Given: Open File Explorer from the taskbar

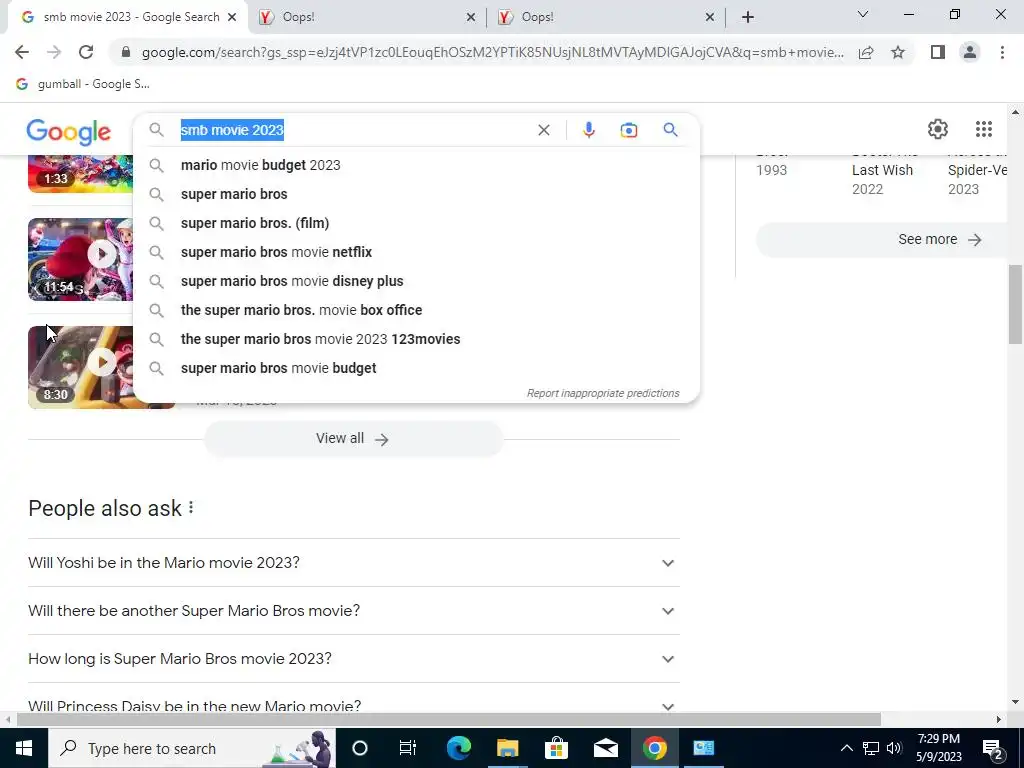Looking at the screenshot, I should coord(507,748).
